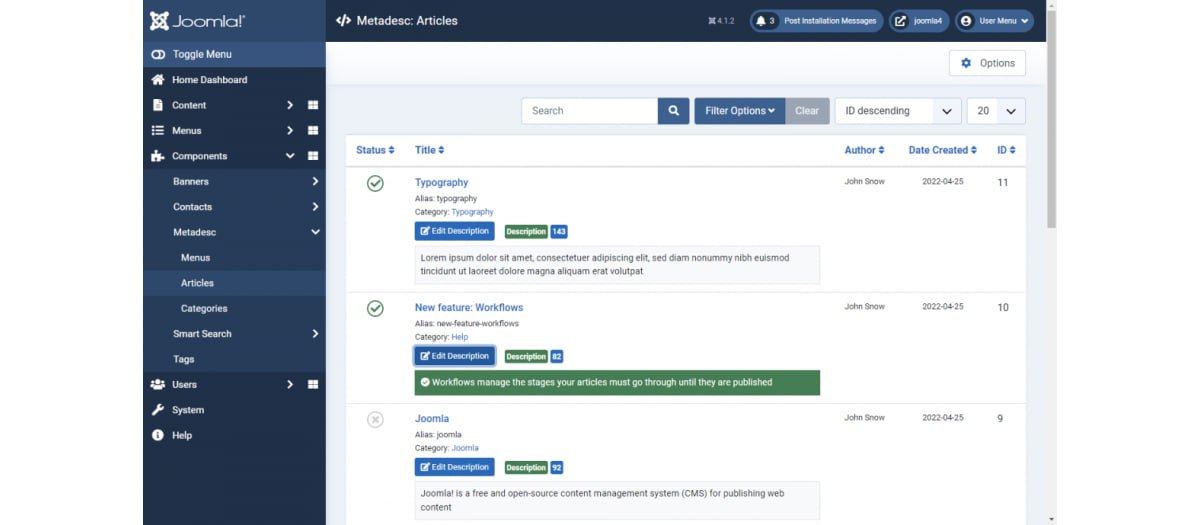
Task: Click the Description 92 badge
Action: click(534, 468)
